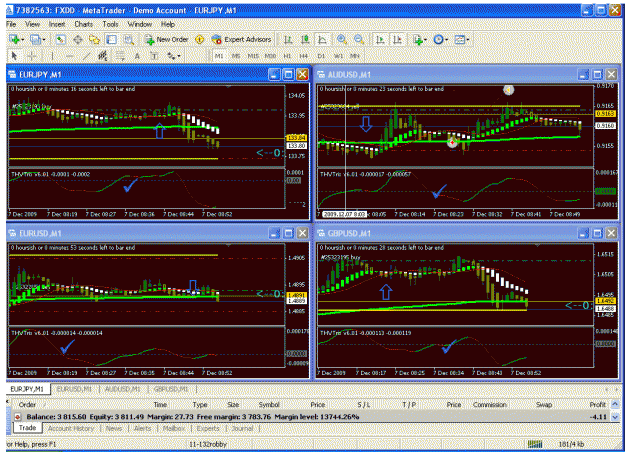Toggle chart Auto Scroll
The height and width of the screenshot is (452, 625).
380,39
